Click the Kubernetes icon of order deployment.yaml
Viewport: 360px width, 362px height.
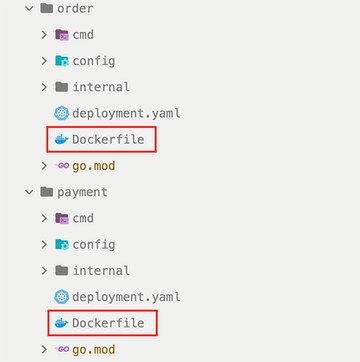coord(62,114)
